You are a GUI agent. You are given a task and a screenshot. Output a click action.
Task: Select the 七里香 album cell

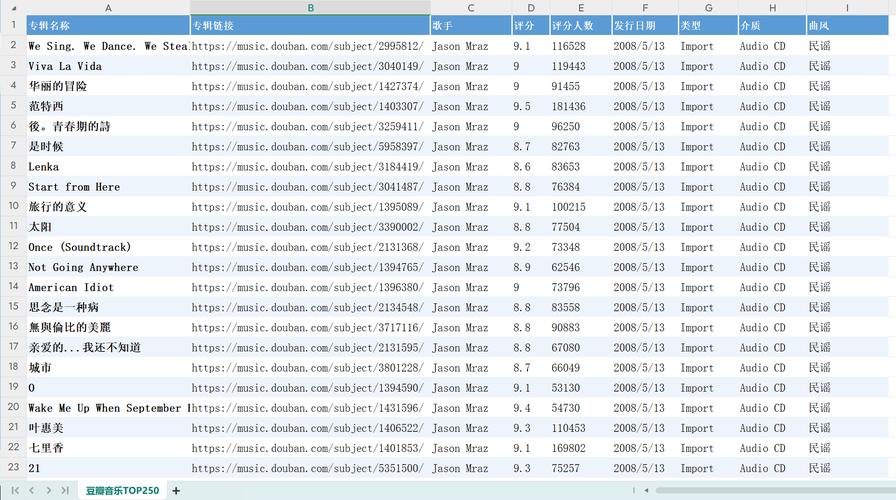(108, 448)
